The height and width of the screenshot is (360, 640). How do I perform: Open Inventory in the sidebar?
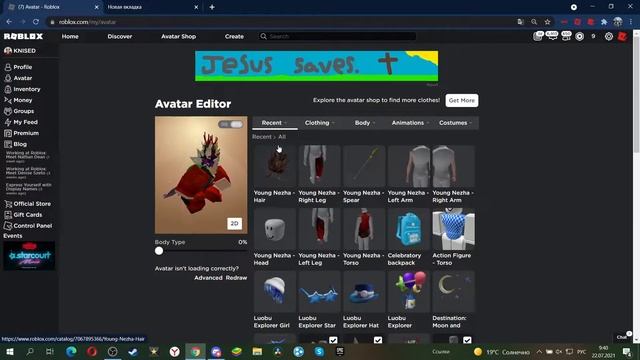click(22, 89)
